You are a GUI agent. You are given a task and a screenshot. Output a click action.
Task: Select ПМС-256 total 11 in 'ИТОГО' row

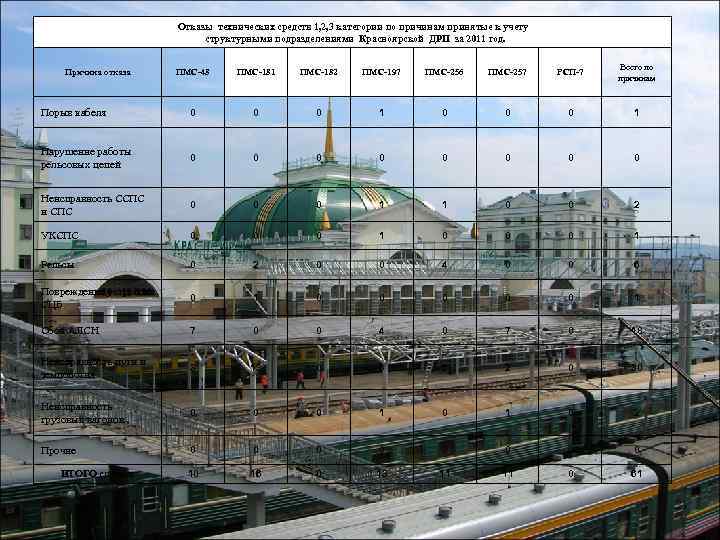[x=444, y=473]
